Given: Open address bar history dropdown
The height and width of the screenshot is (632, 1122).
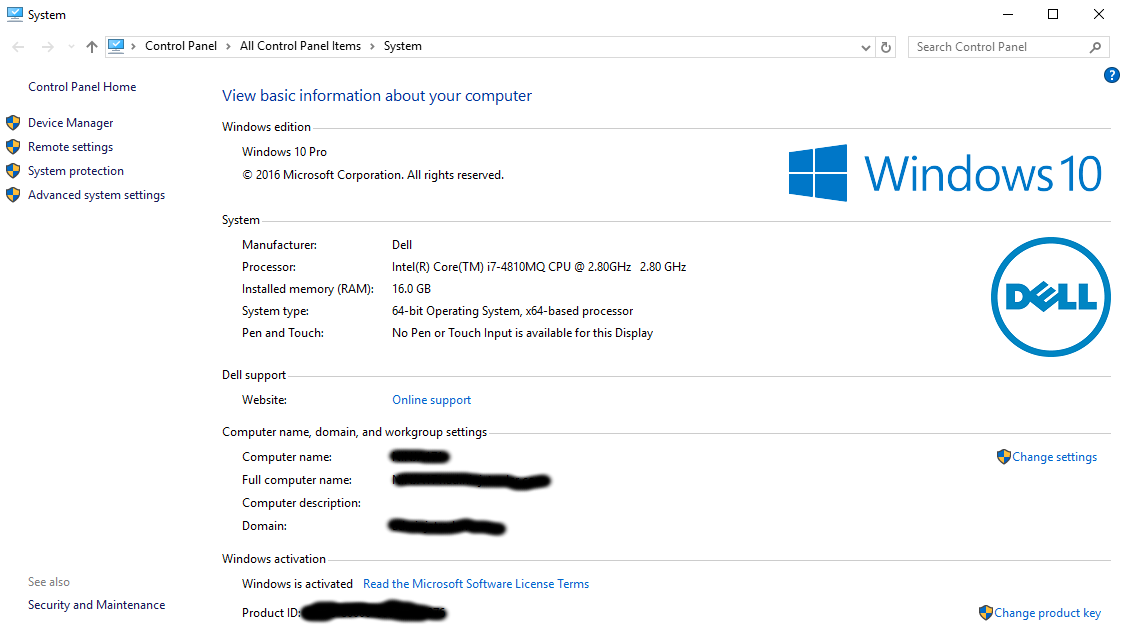Looking at the screenshot, I should coord(866,47).
